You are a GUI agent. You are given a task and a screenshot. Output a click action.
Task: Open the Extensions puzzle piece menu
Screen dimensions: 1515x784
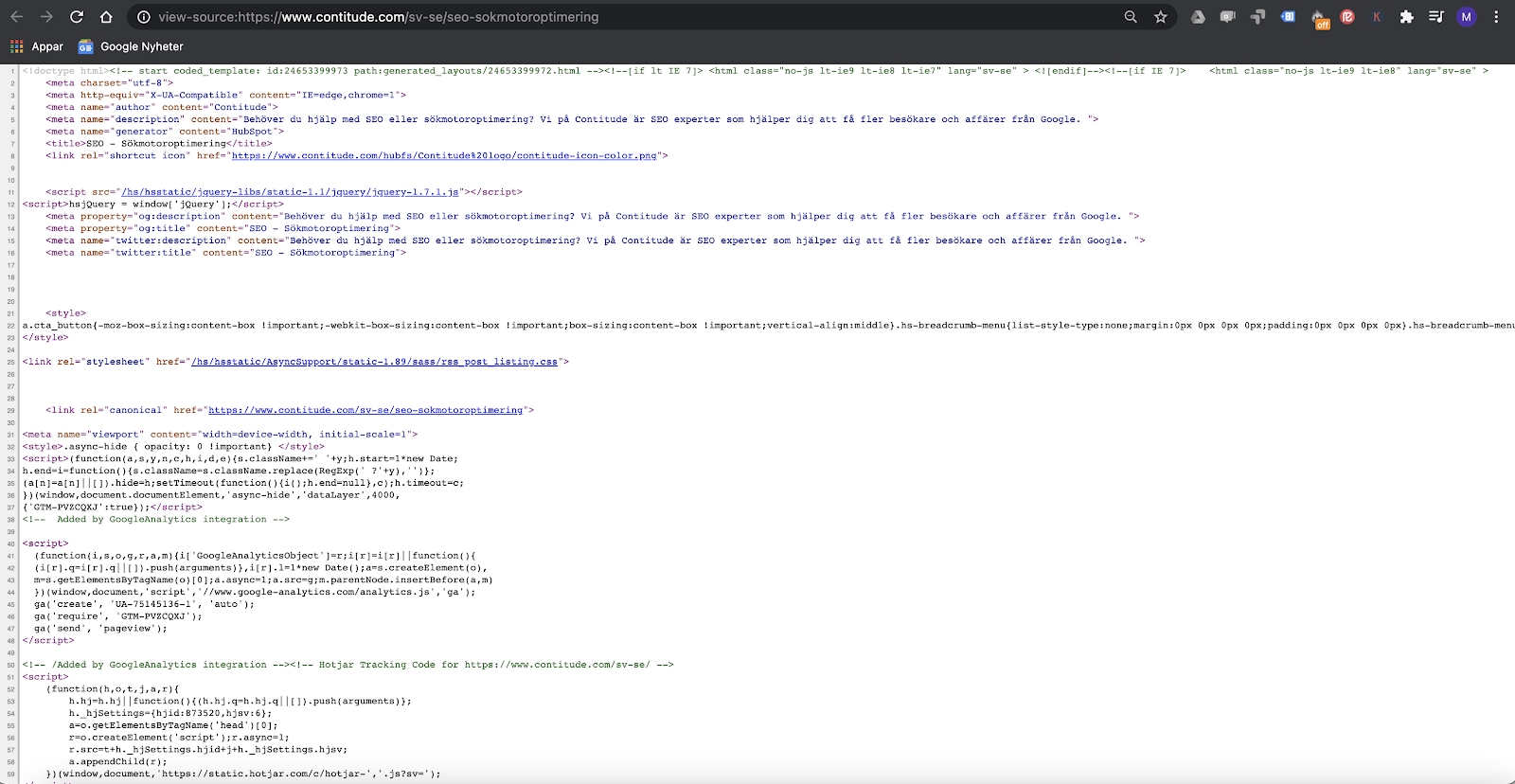pos(1406,17)
